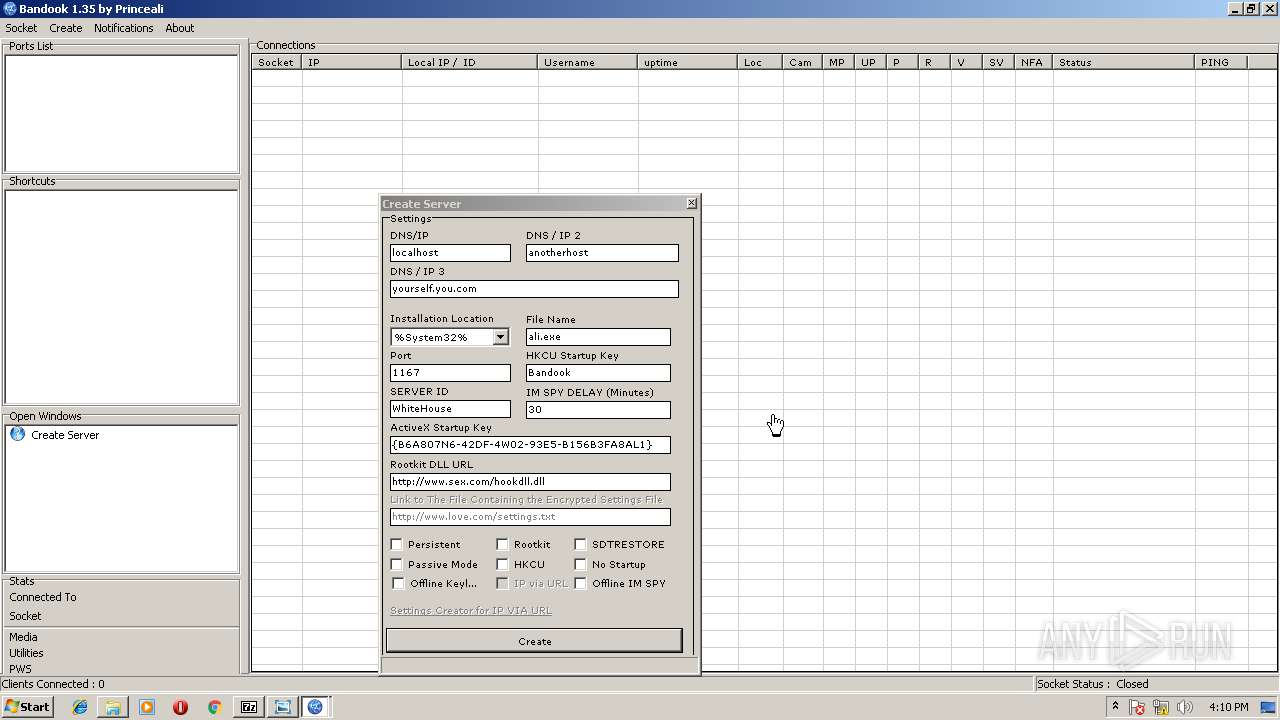The height and width of the screenshot is (720, 1280).
Task: Sort connections by IP column header
Action: point(352,62)
